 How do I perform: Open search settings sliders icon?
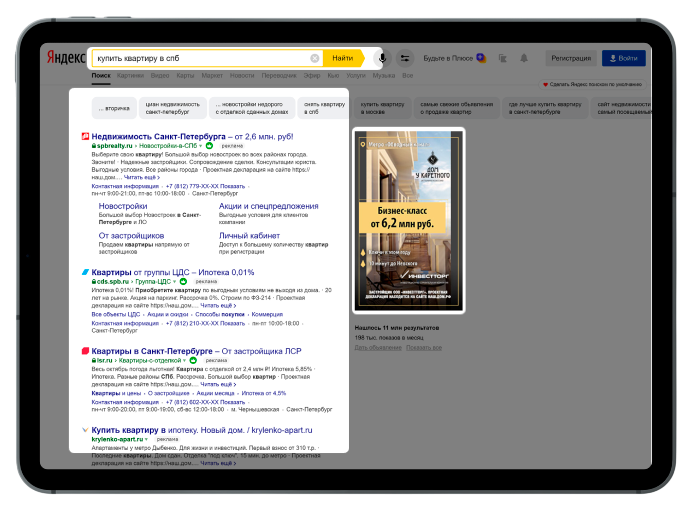(405, 58)
